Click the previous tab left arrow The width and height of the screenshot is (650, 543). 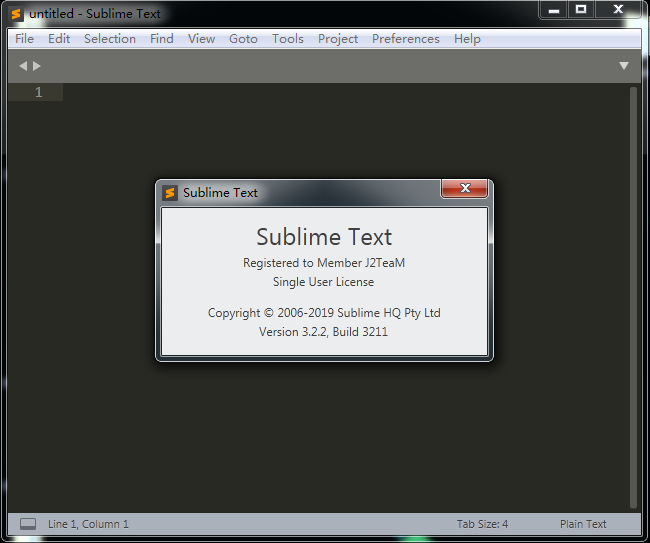pos(23,66)
